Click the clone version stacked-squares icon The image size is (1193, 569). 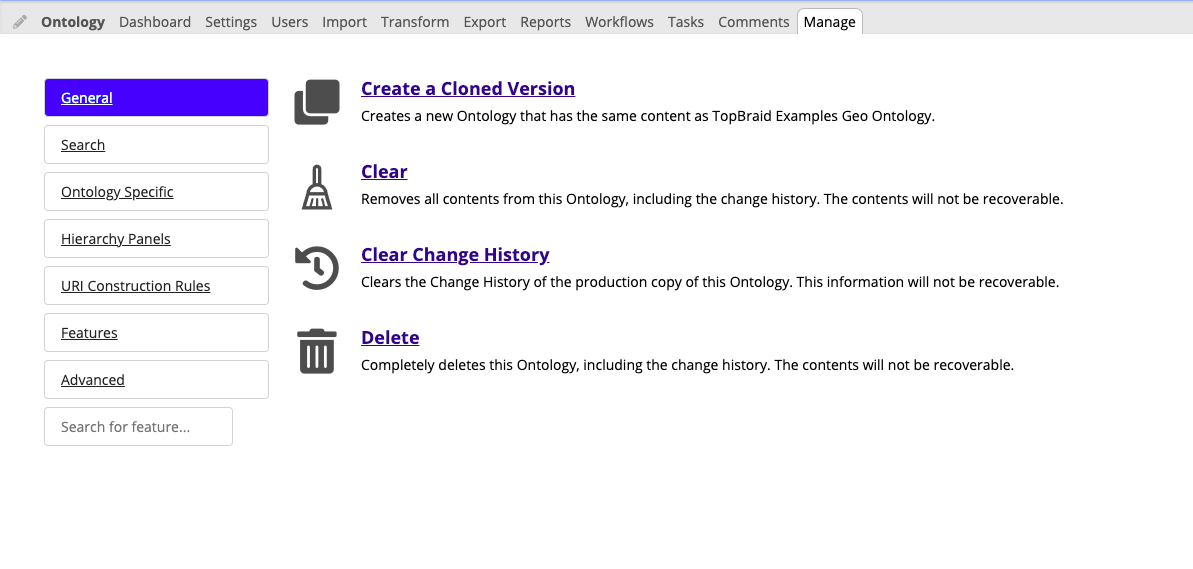click(x=317, y=102)
